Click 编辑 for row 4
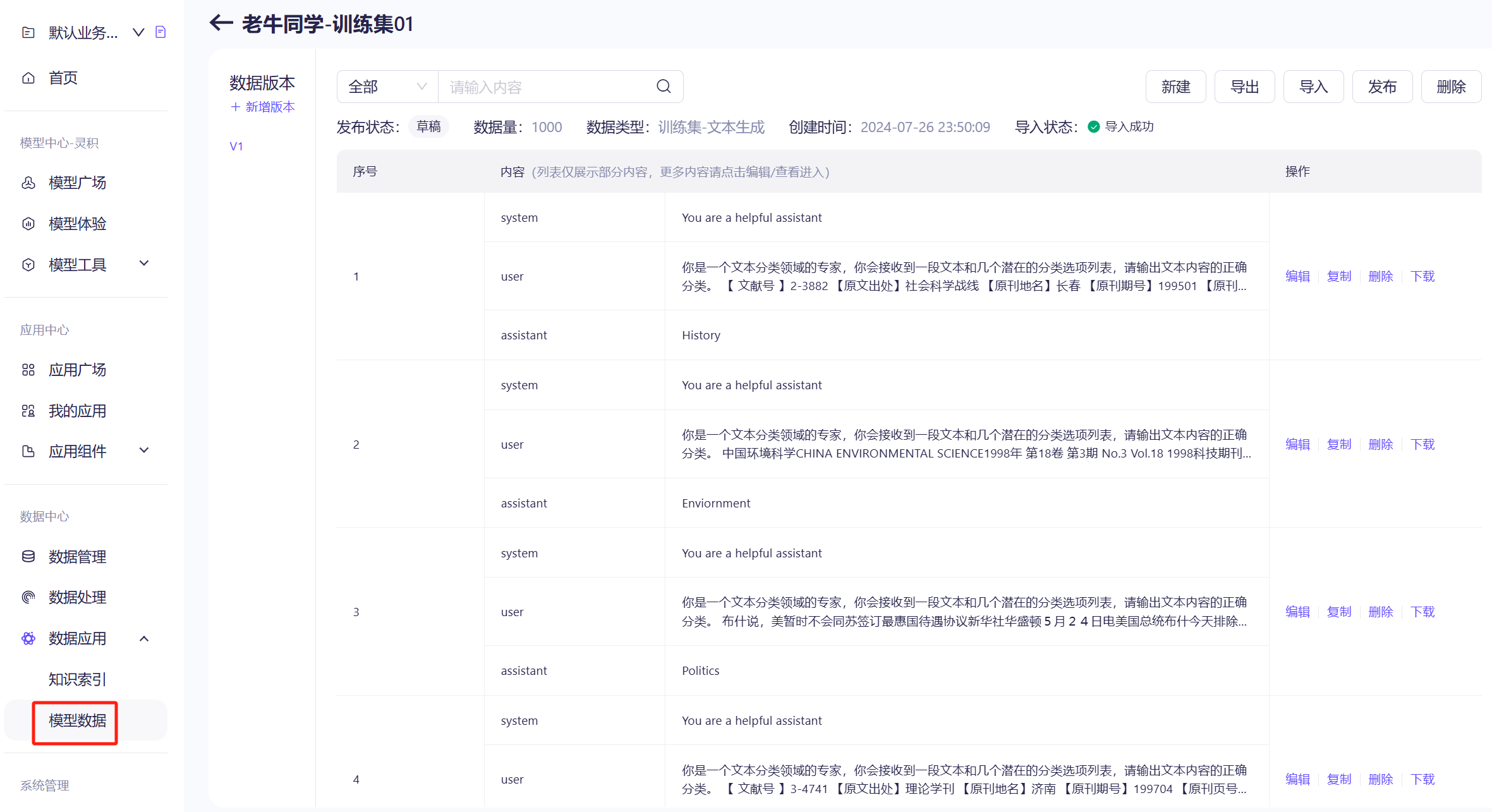1492x812 pixels. [x=1297, y=779]
